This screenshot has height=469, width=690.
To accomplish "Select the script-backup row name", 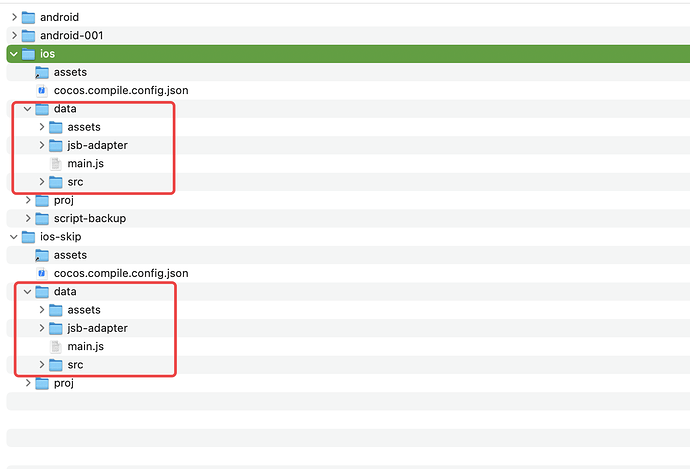I will pos(90,218).
